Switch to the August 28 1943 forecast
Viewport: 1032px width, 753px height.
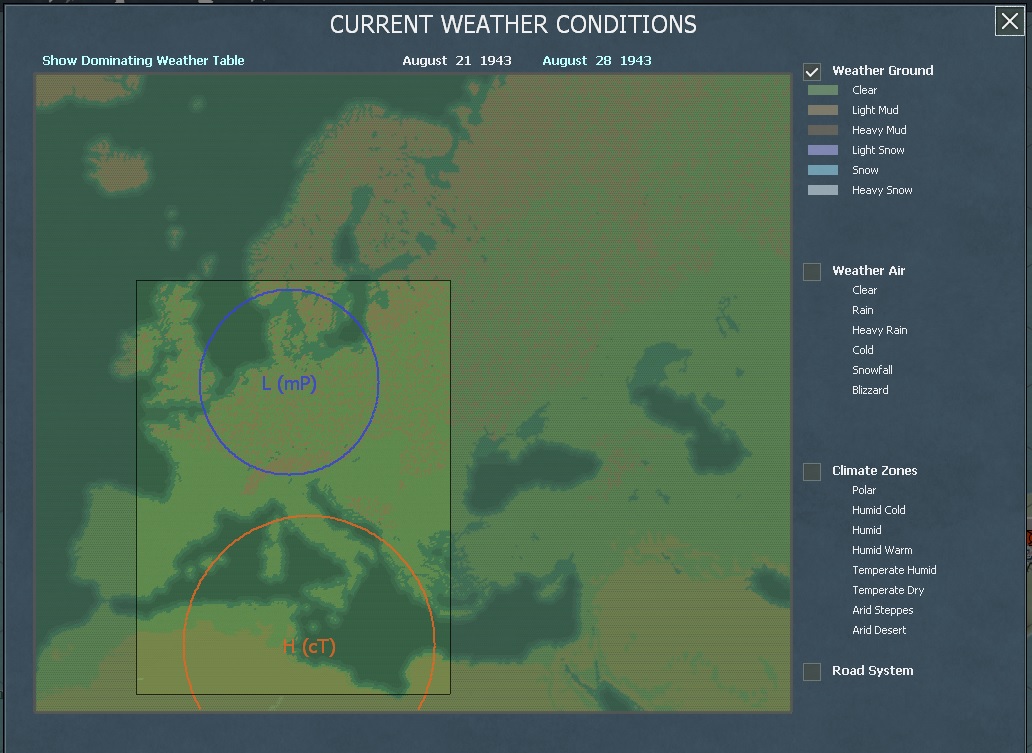click(x=596, y=60)
